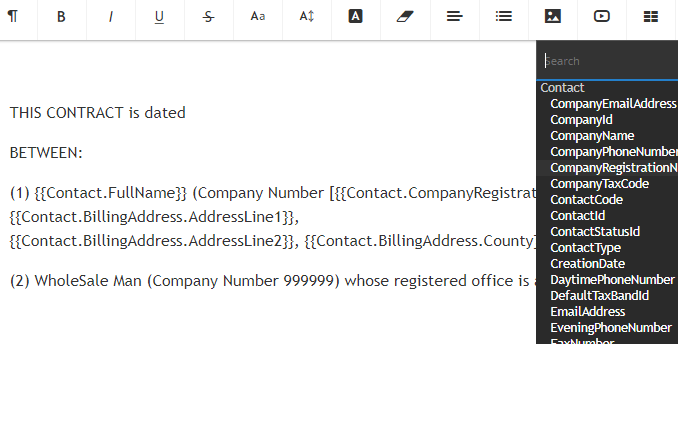Choose DefaultTaxBandId from the list
This screenshot has width=678, height=422.
click(599, 296)
